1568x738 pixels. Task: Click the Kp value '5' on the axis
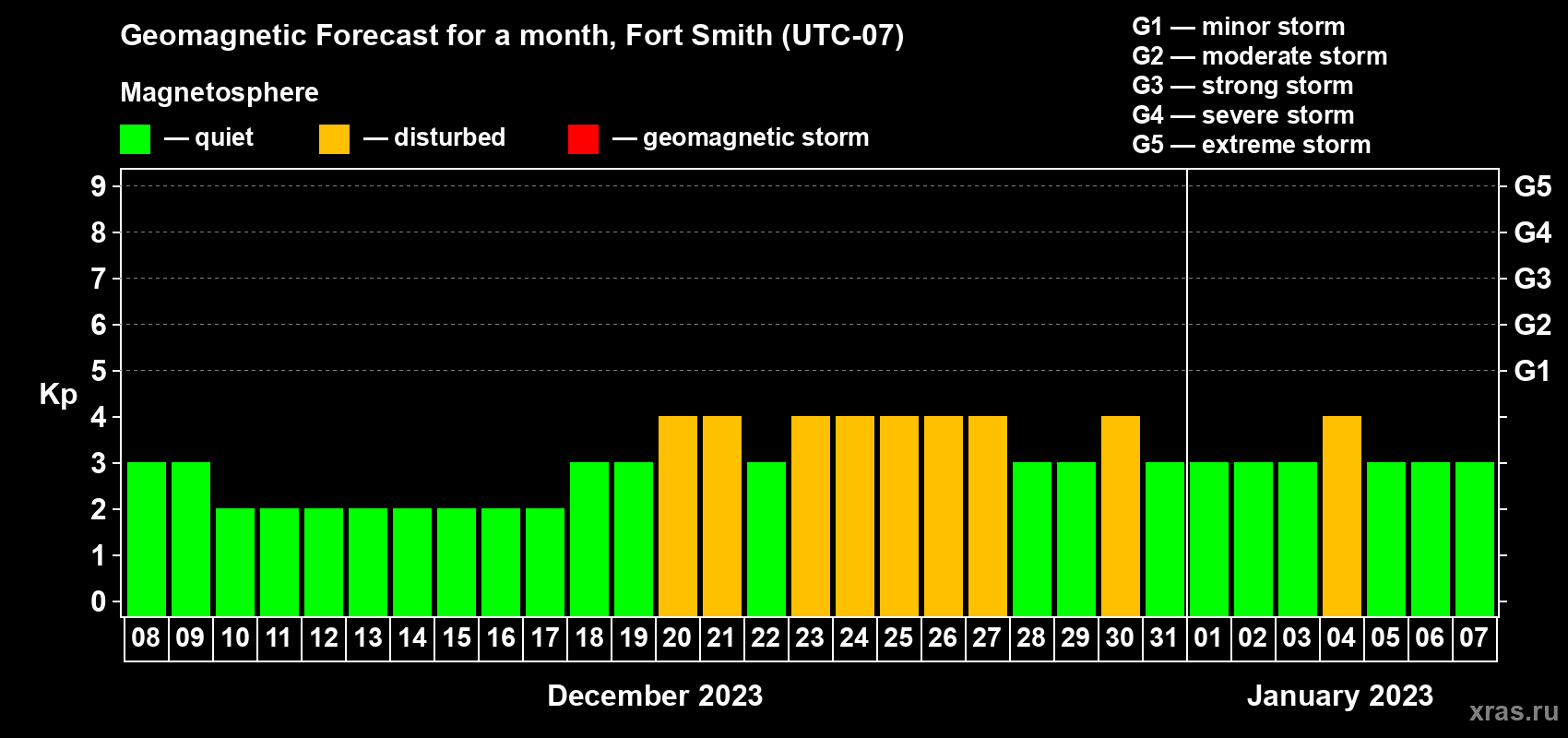99,371
